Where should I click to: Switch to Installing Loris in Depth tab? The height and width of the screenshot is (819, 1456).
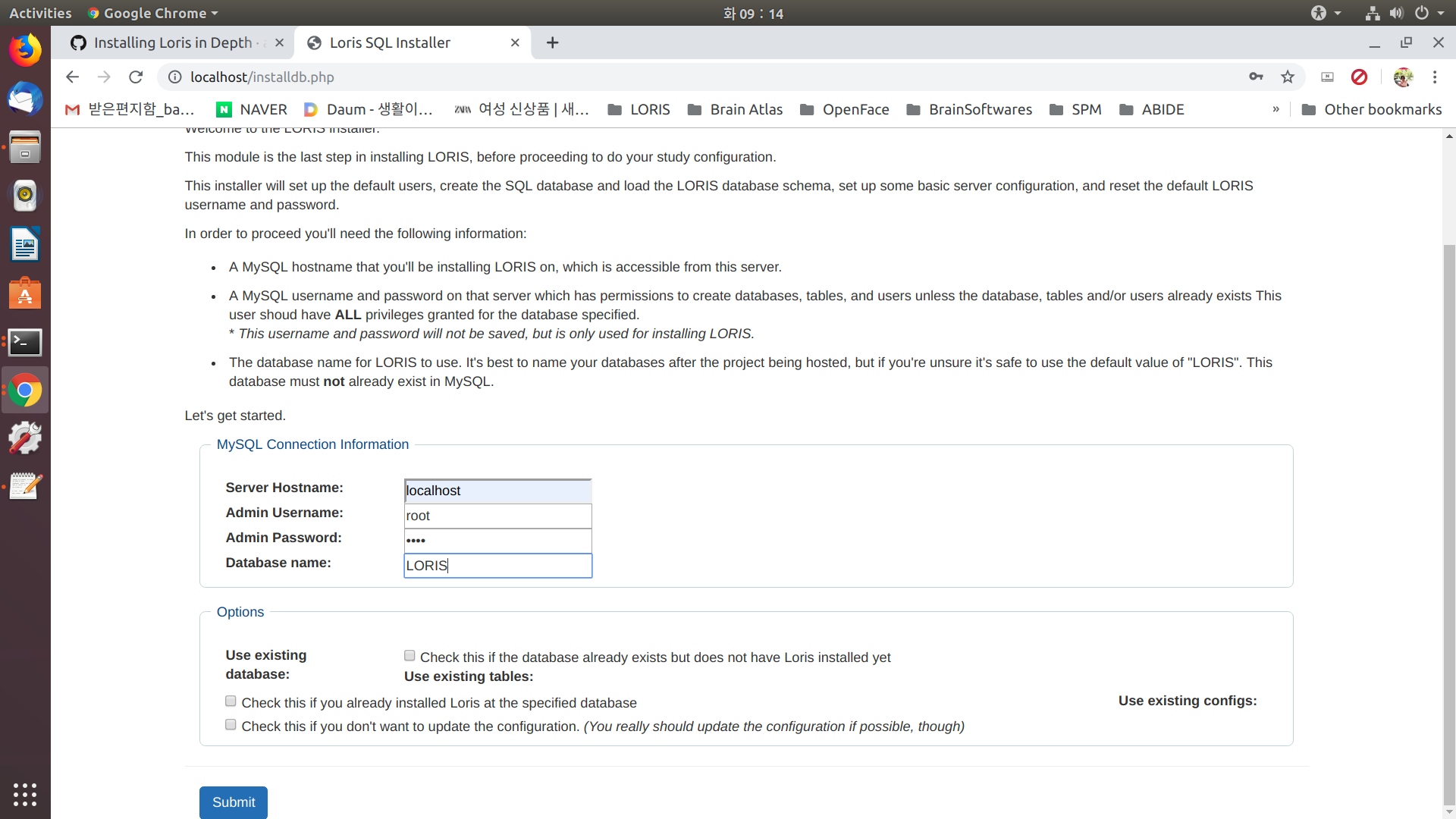coord(174,42)
